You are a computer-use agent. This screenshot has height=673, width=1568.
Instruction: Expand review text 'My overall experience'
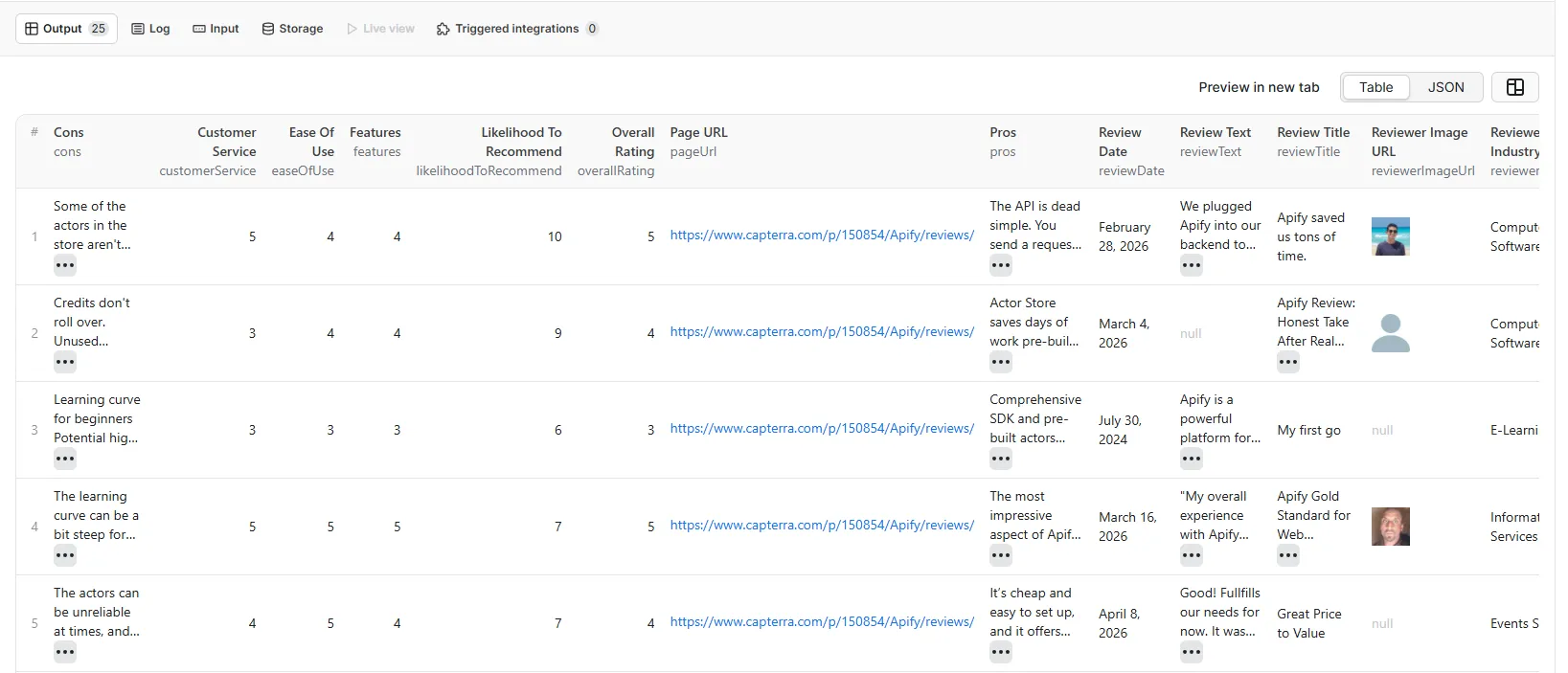(x=1192, y=556)
